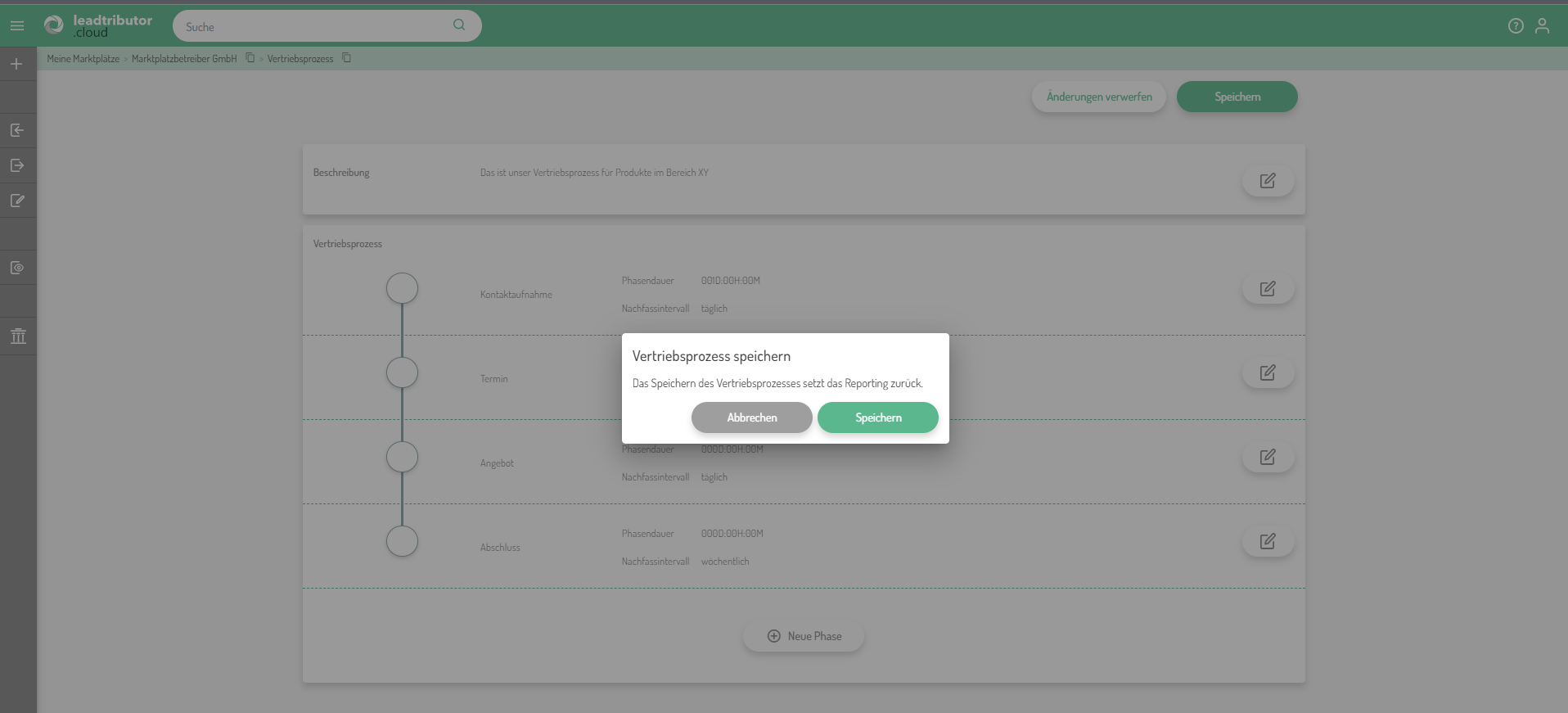1568x713 pixels.
Task: Click the sidebar pencil edit icon
Action: 17,201
